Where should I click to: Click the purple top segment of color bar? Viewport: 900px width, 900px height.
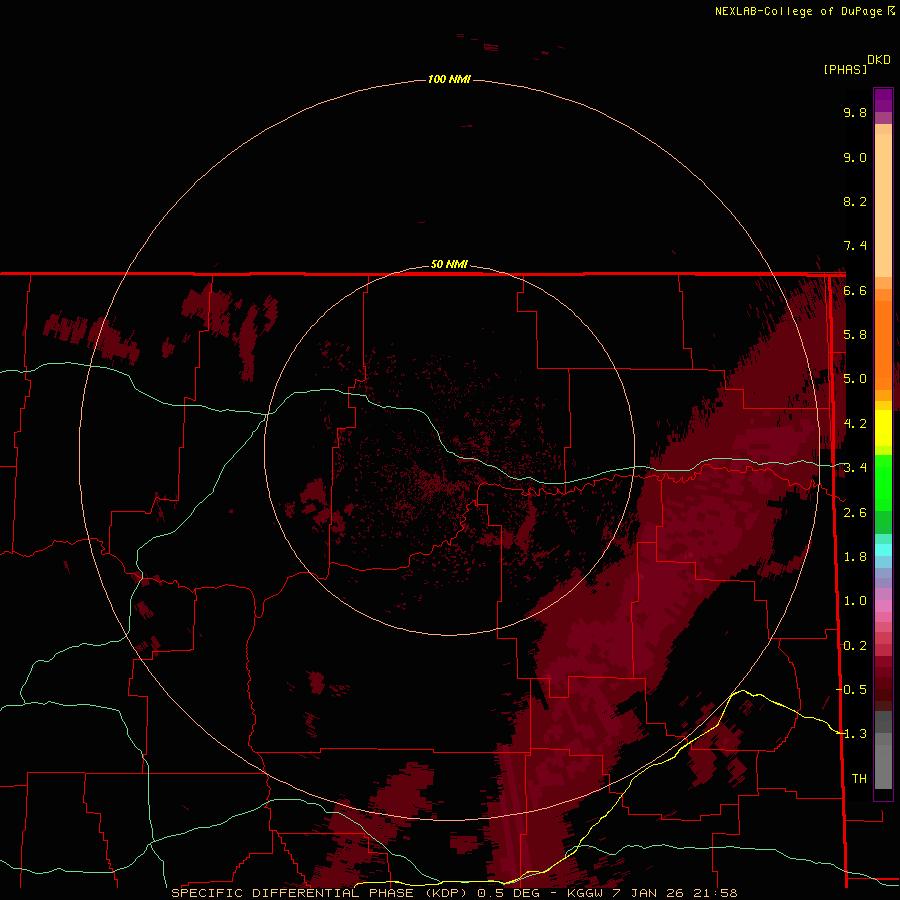pyautogui.click(x=883, y=101)
